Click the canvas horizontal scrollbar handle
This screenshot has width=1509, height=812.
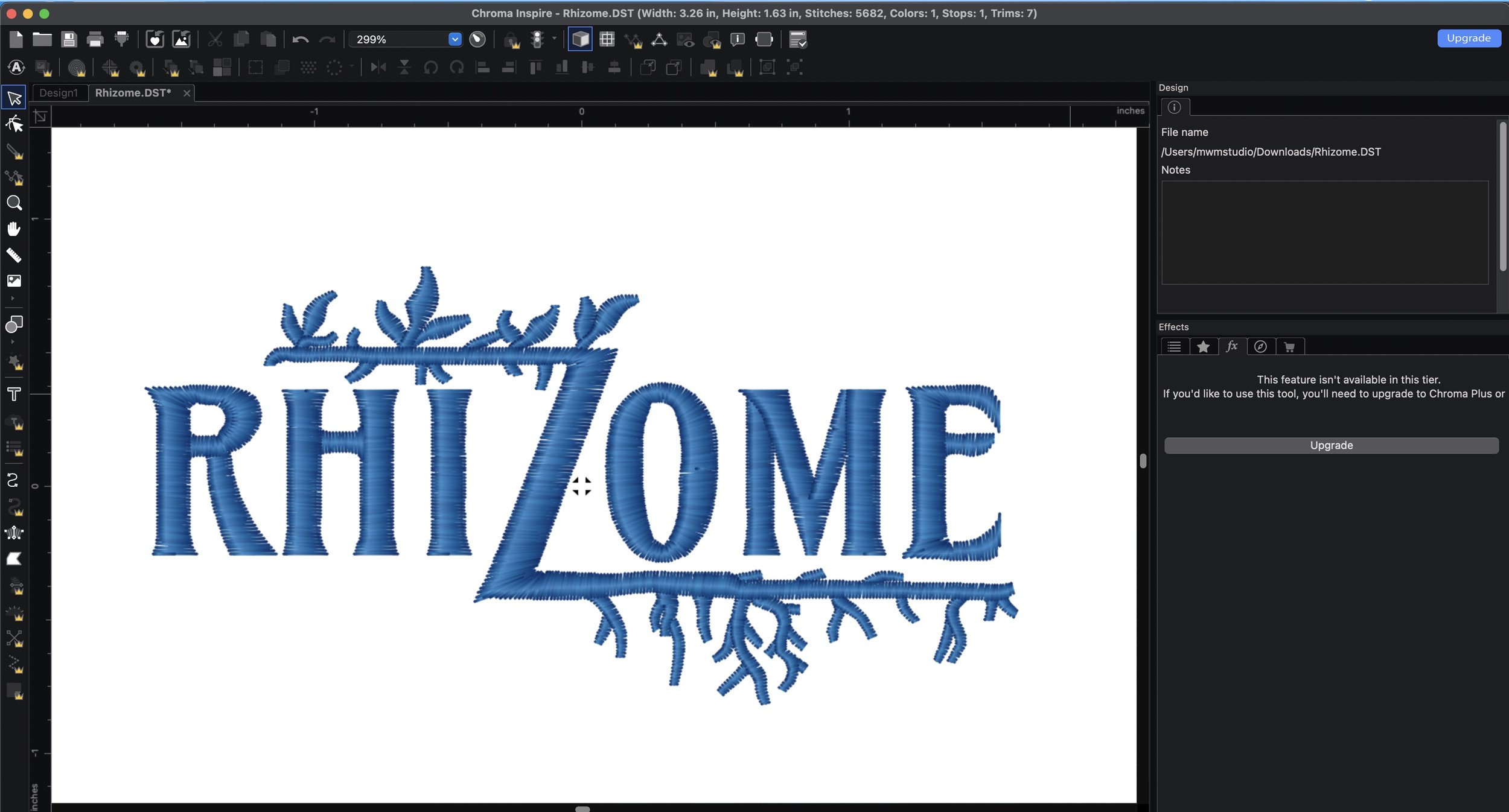tap(582, 808)
